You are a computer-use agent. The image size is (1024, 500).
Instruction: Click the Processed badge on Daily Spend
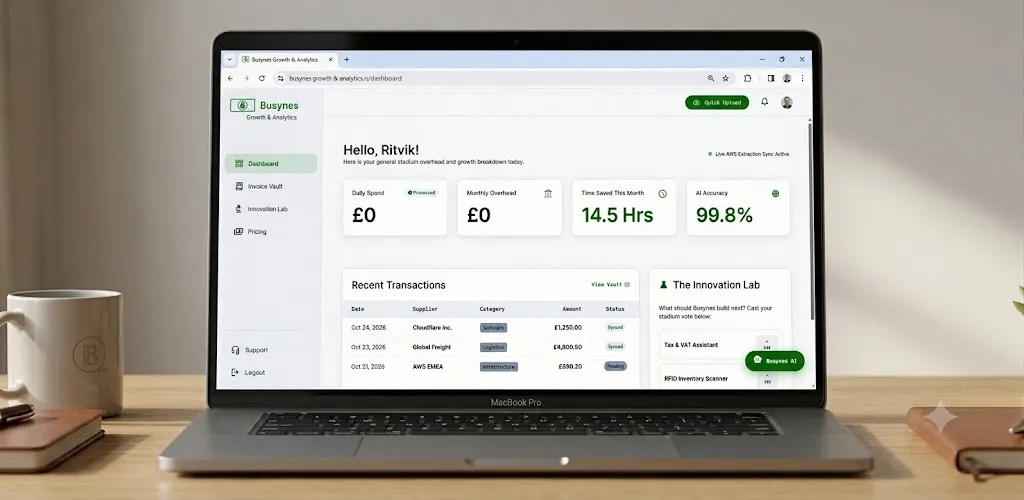click(421, 193)
